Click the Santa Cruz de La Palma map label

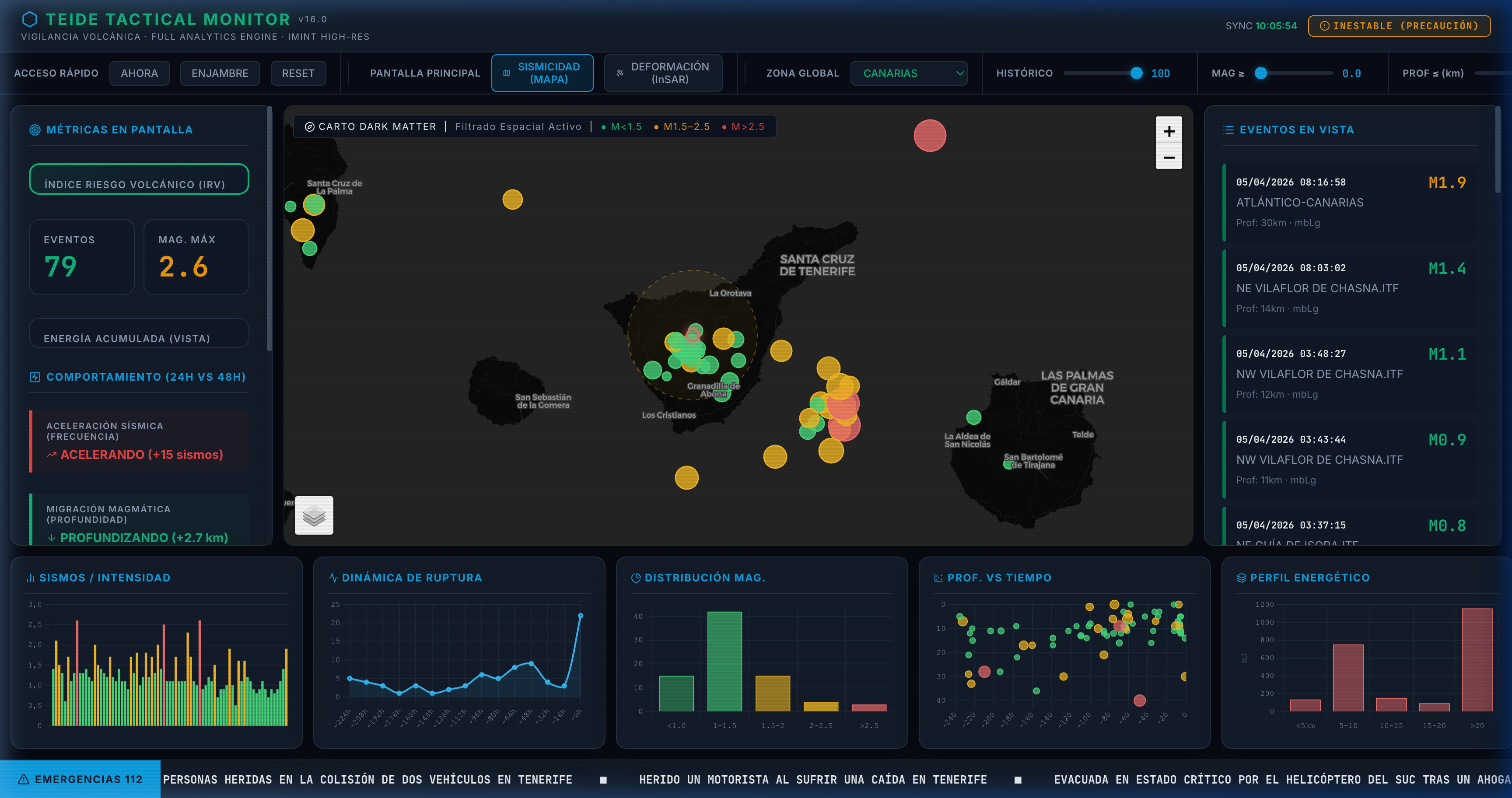[x=335, y=187]
